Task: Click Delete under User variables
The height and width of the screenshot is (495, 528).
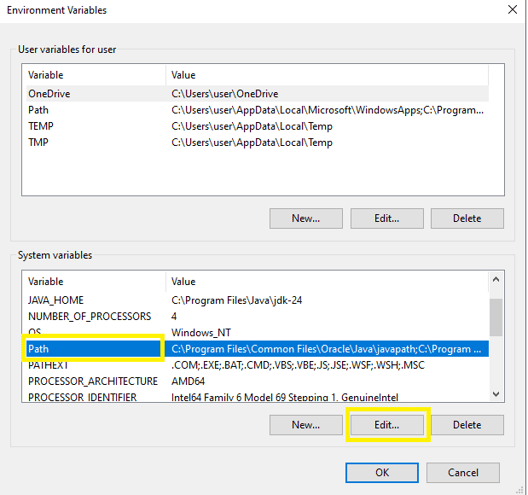Action: pos(467,218)
